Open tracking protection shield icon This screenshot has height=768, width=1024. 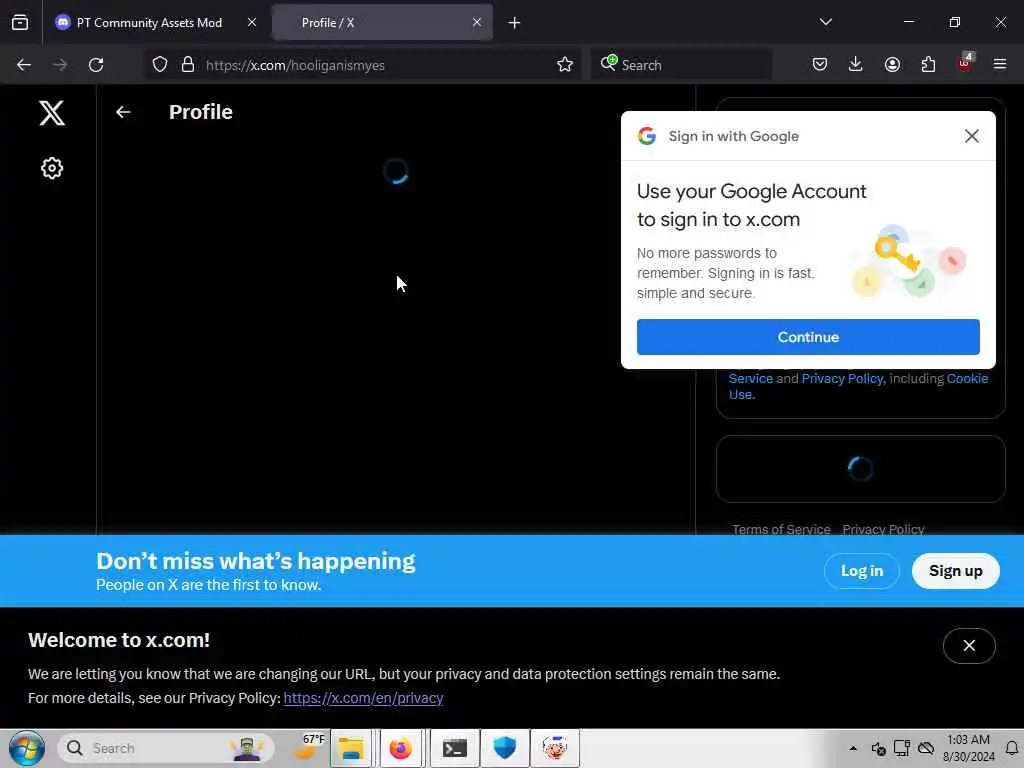pyautogui.click(x=160, y=65)
